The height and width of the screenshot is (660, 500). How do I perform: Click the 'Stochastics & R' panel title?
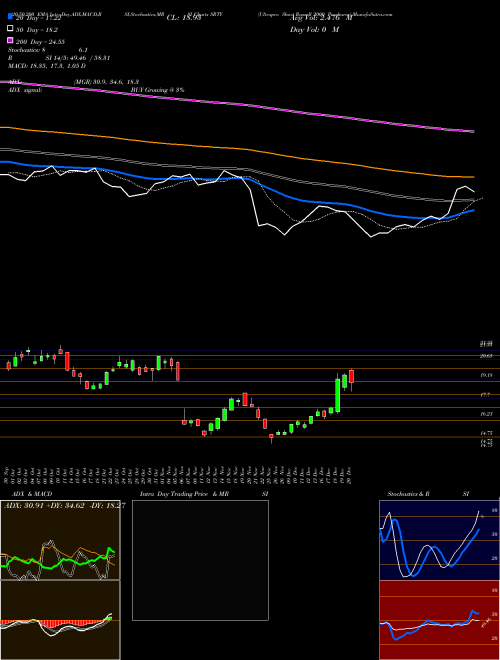pos(408,494)
